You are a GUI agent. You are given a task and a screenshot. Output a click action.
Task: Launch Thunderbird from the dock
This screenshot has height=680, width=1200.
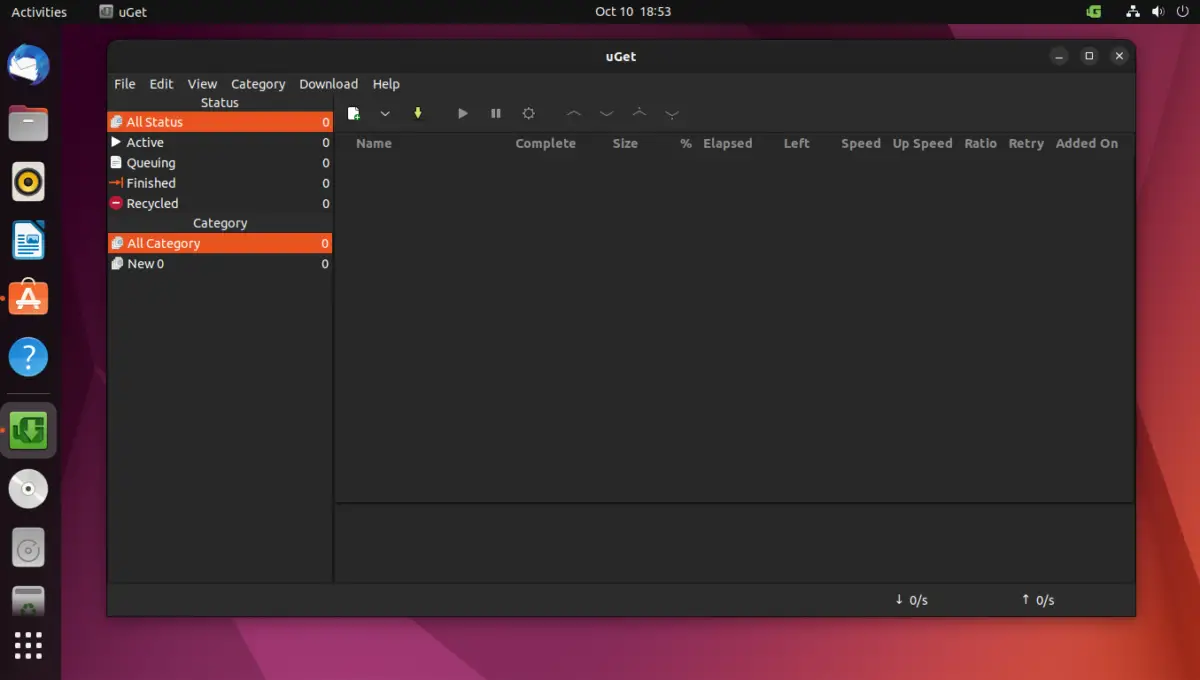click(x=29, y=66)
